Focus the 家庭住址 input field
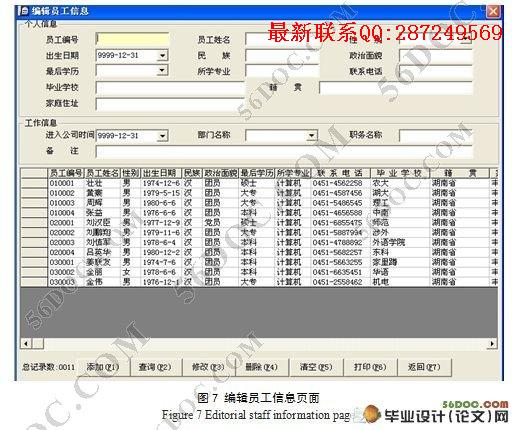The height and width of the screenshot is (430, 517). click(171, 104)
